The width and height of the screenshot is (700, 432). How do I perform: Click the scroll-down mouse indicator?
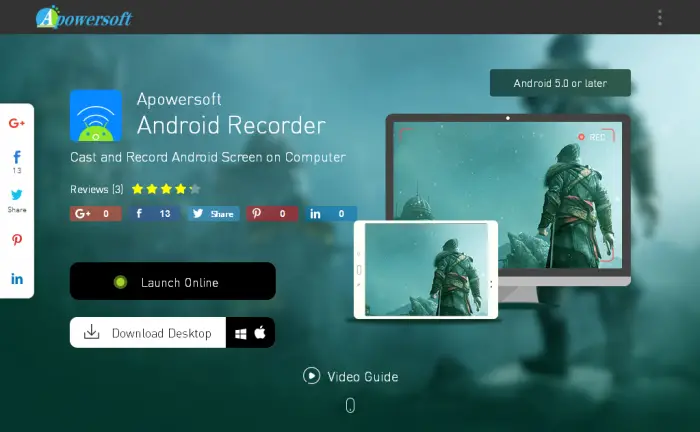click(350, 406)
